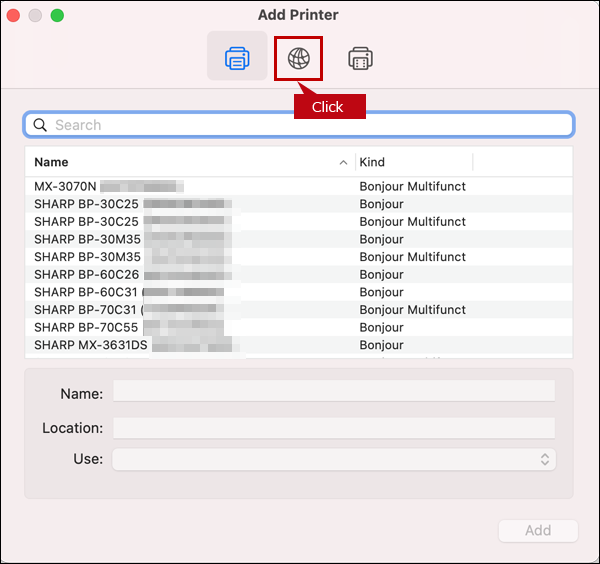
Task: Close the Add Printer window
Action: (x=14, y=15)
